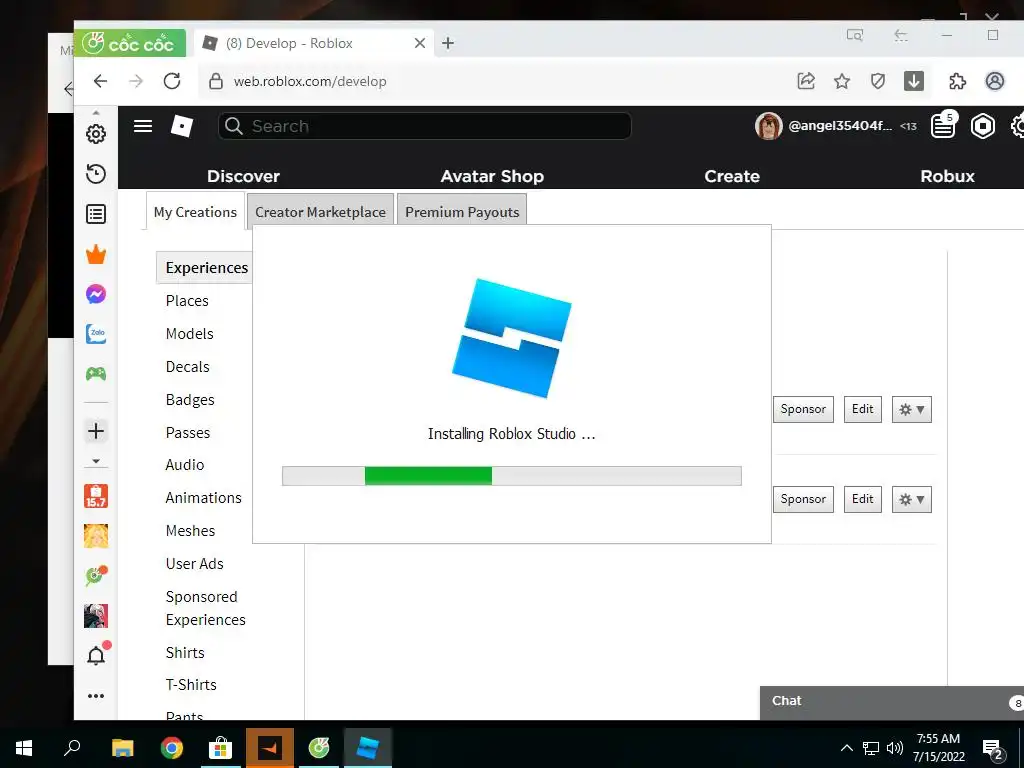Click the address bar URL web.roblox.com/develop

coord(310,81)
